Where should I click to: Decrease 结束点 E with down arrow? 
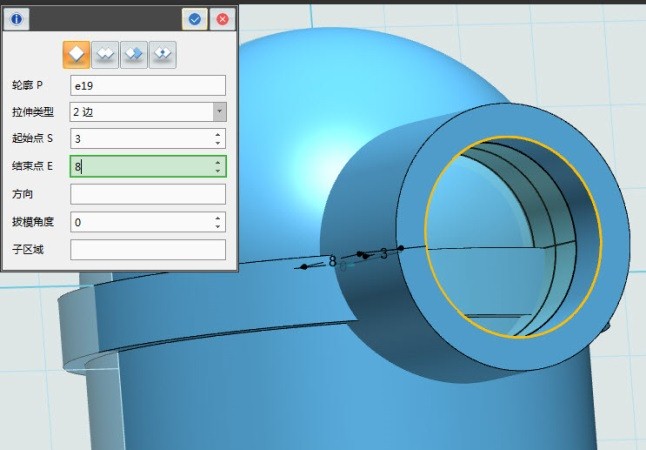(x=218, y=171)
